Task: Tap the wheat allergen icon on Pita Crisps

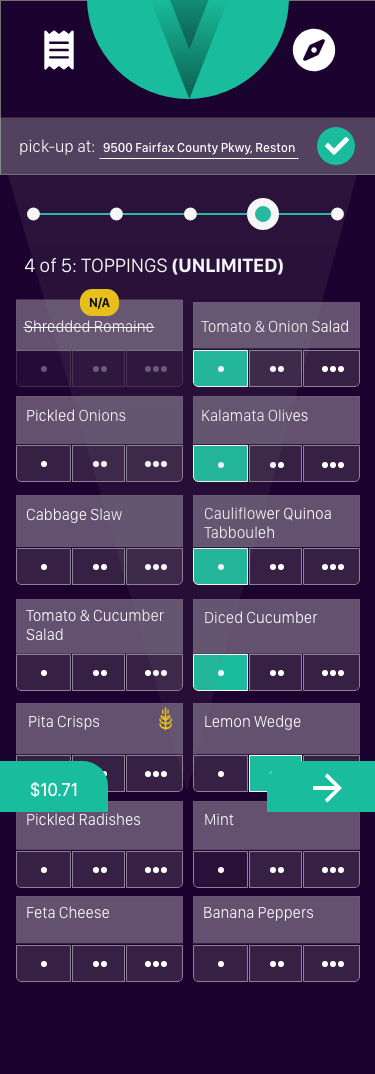Action: coord(166,719)
